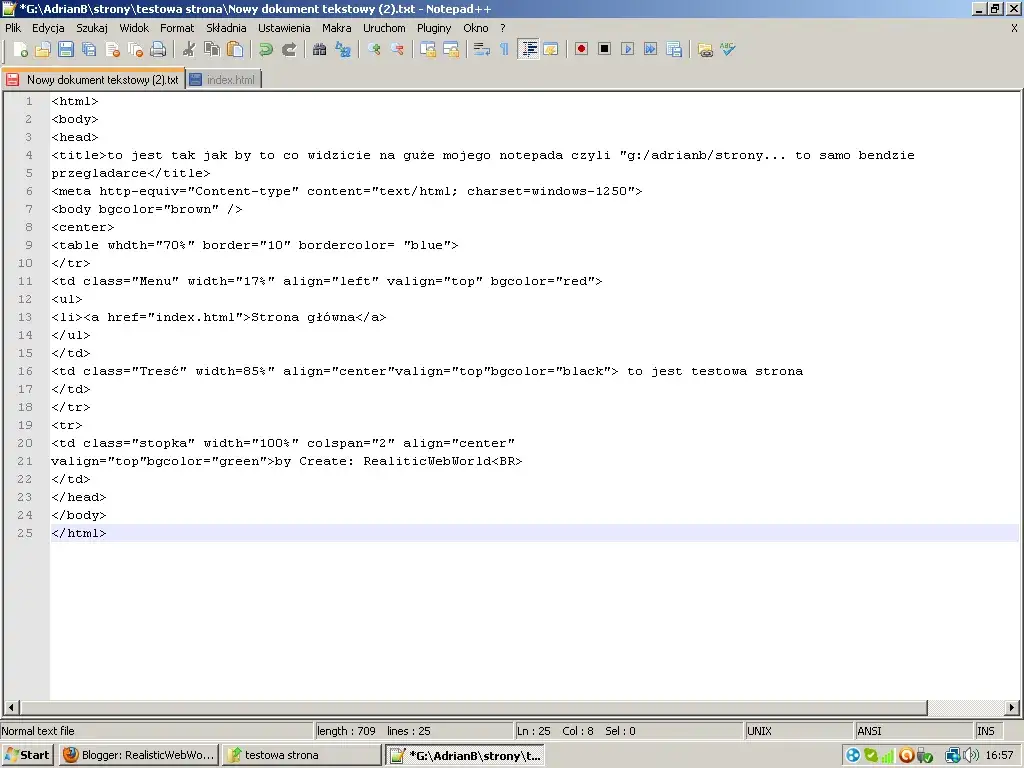Close document with menu bar X
Image resolution: width=1024 pixels, height=768 pixels.
(1014, 28)
